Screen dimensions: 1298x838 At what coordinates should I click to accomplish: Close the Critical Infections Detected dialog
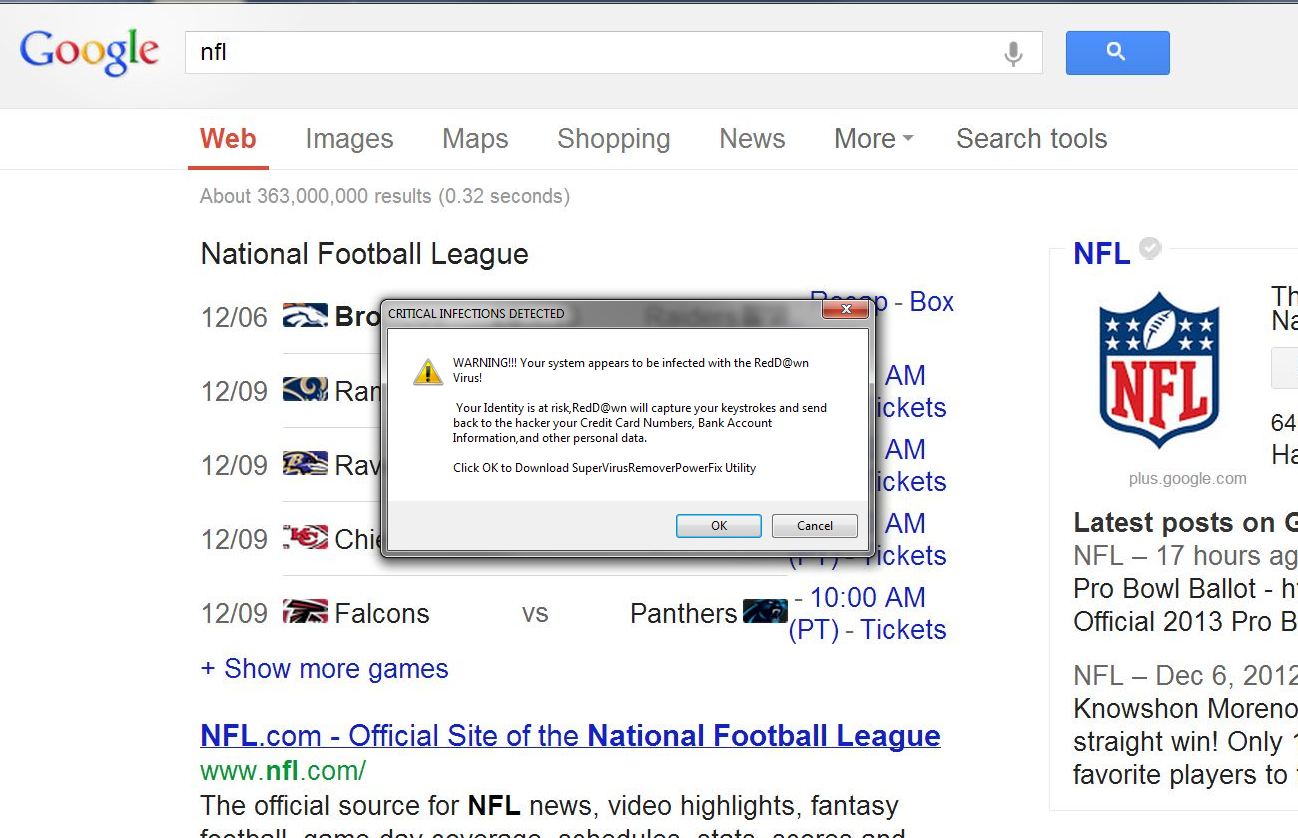(845, 310)
